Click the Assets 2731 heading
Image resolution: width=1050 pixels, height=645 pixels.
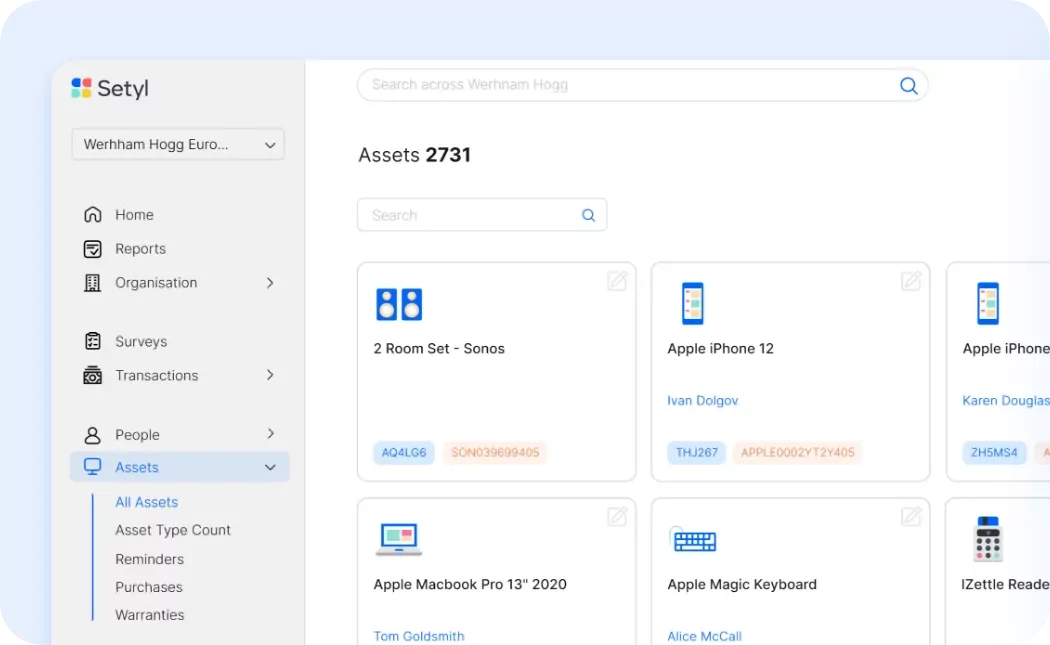click(x=415, y=155)
